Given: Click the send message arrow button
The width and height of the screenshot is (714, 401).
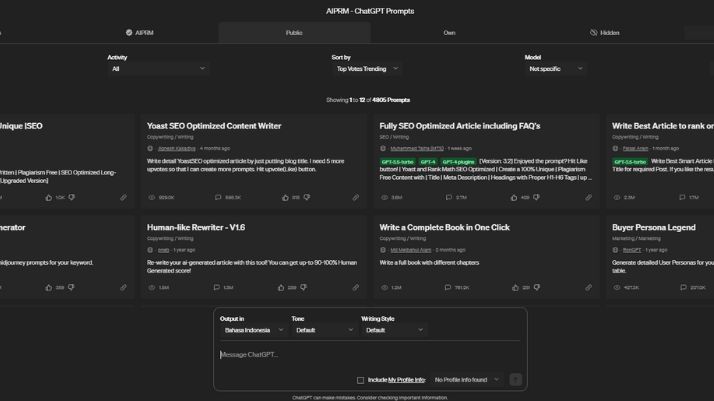Looking at the screenshot, I should pyautogui.click(x=515, y=380).
